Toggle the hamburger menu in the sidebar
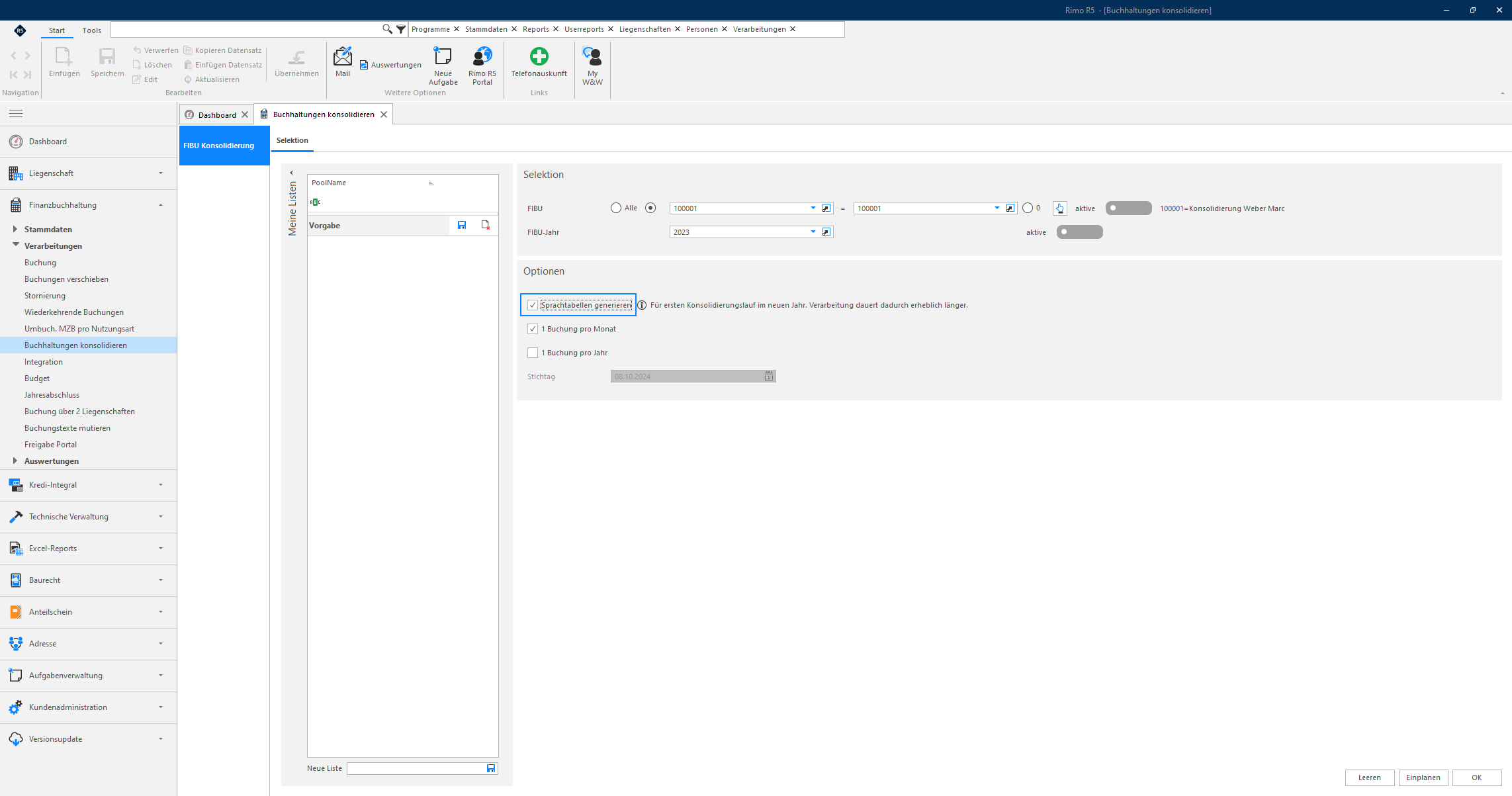The height and width of the screenshot is (796, 1512). tap(16, 114)
